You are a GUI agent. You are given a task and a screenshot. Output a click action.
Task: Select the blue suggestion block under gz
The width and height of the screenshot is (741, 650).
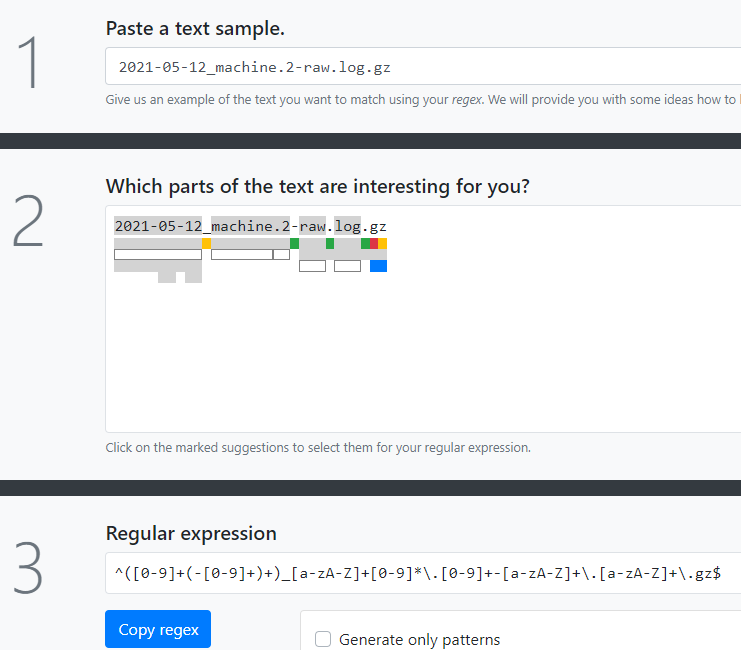(378, 266)
